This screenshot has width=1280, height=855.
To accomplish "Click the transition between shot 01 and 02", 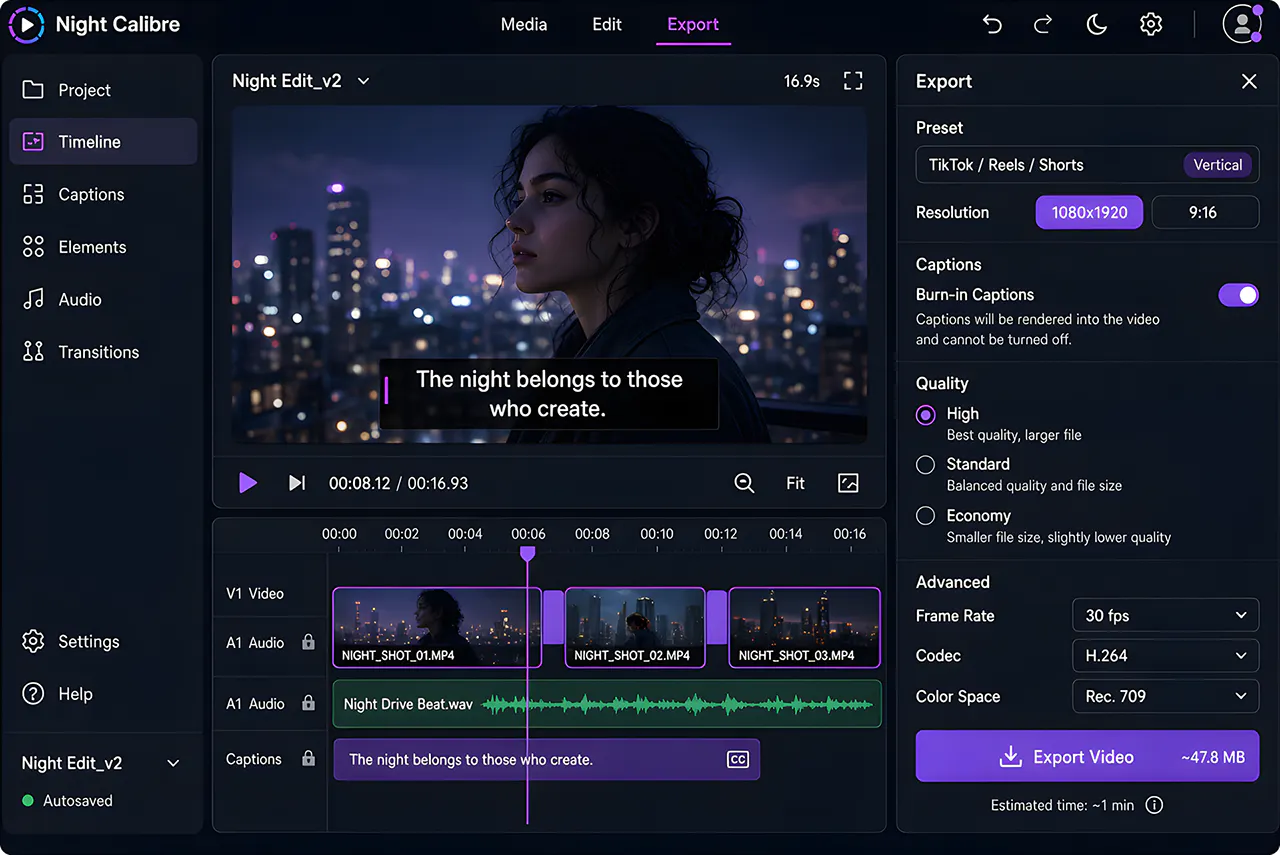I will pos(554,617).
